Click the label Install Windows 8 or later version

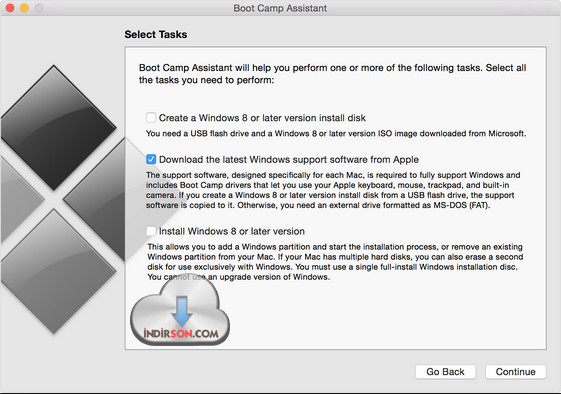(232, 231)
